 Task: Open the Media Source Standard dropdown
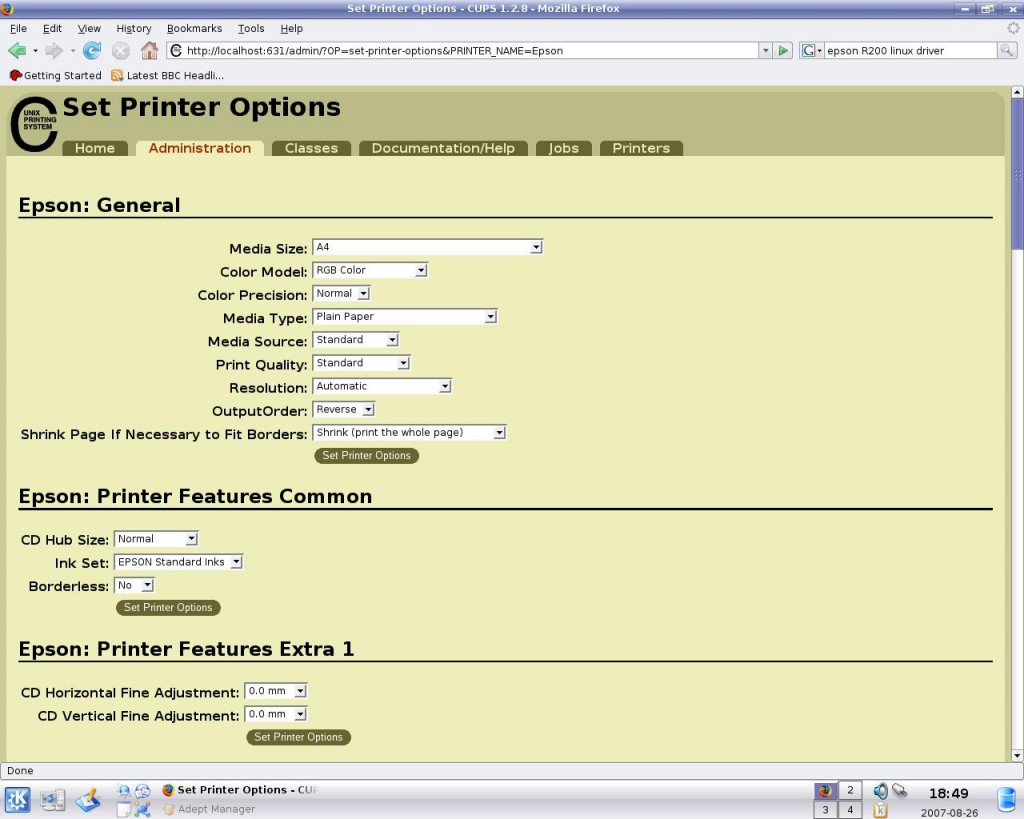[355, 340]
